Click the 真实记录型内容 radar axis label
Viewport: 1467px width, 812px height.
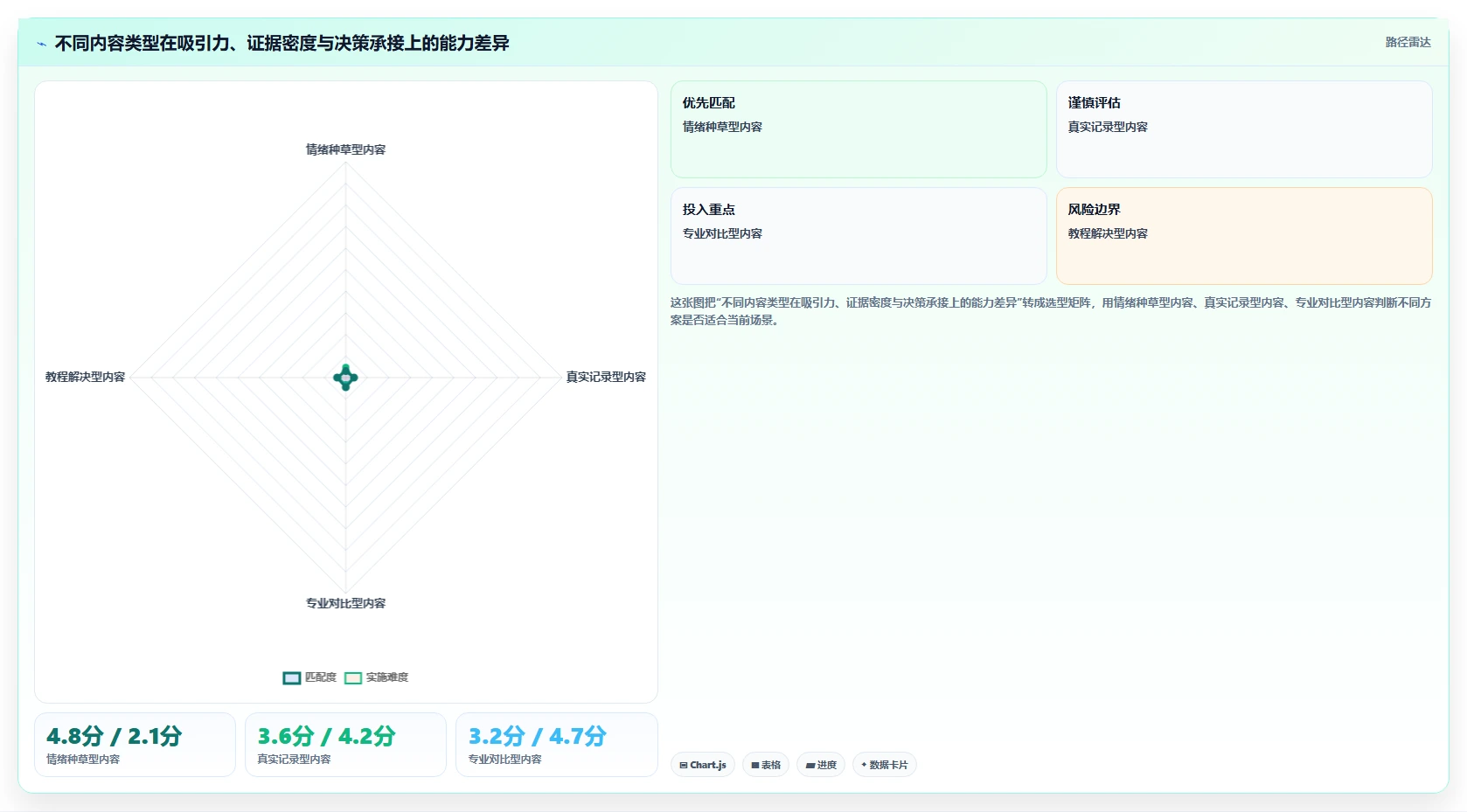[606, 377]
